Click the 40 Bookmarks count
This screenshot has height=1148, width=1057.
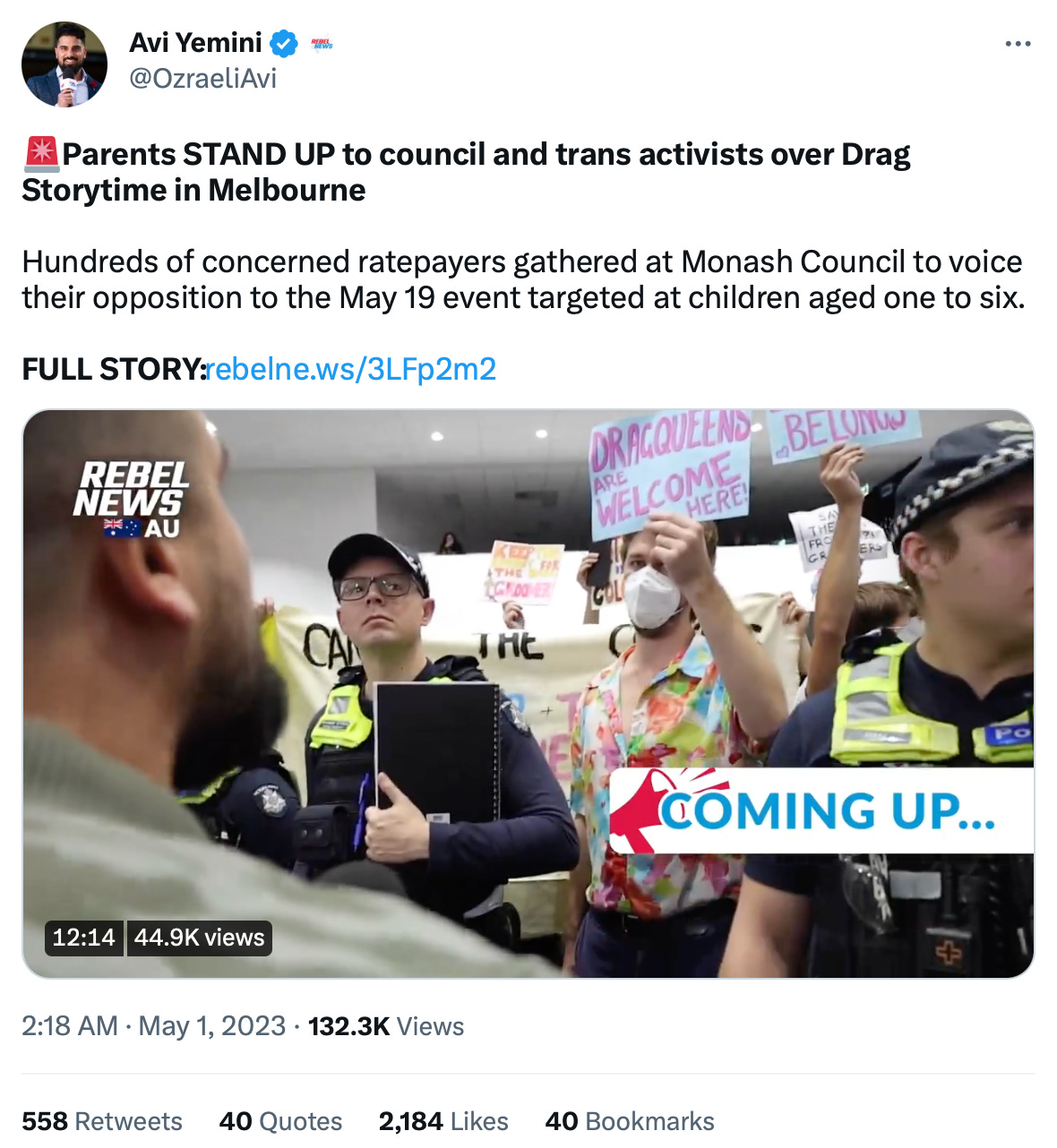(630, 1121)
